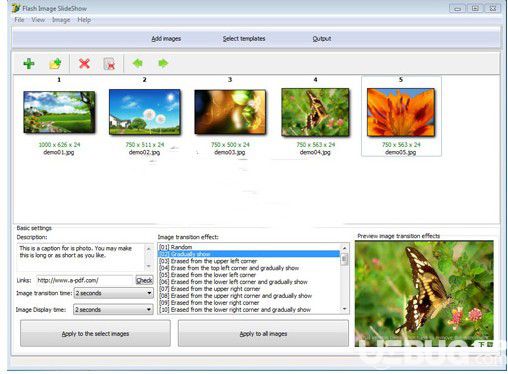Select [05] Erased from the lower left corner

coord(249,275)
